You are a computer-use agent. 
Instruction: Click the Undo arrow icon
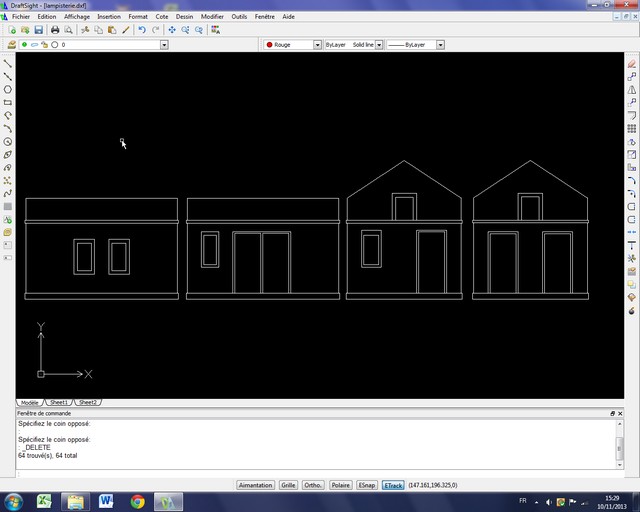(x=141, y=30)
